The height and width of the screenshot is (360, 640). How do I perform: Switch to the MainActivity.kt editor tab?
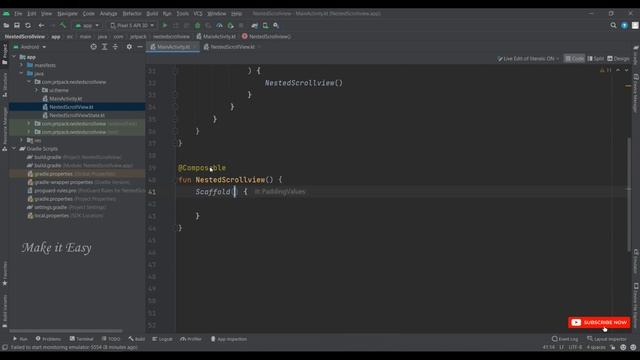(173, 47)
